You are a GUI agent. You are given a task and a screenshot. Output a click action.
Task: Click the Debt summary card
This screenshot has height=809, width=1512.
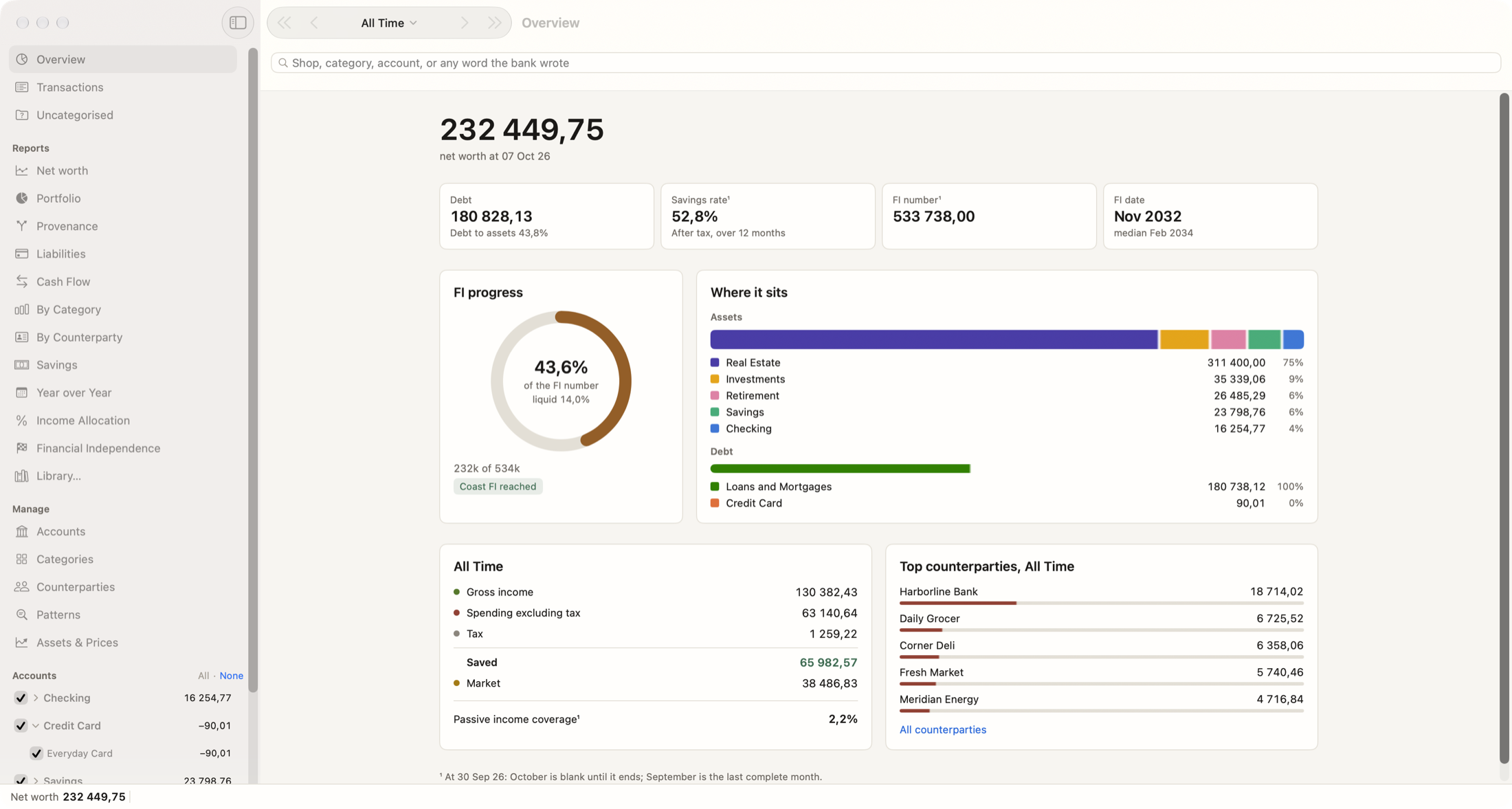tap(546, 216)
